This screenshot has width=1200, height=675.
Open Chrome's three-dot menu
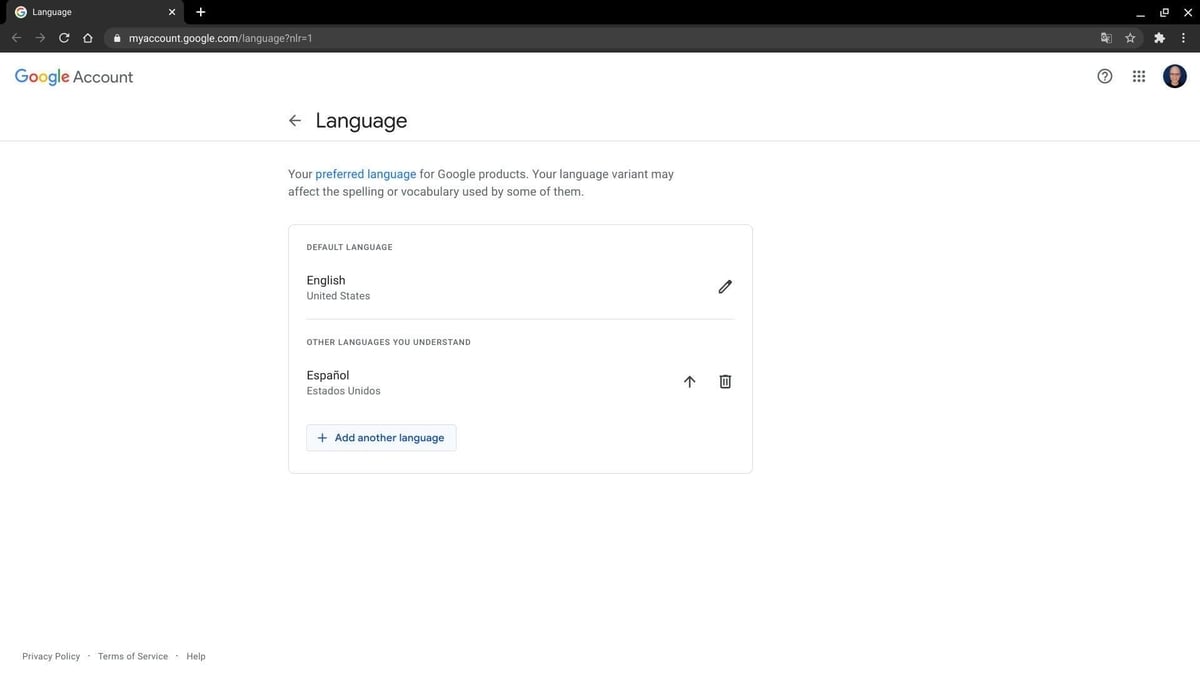[x=1183, y=37]
